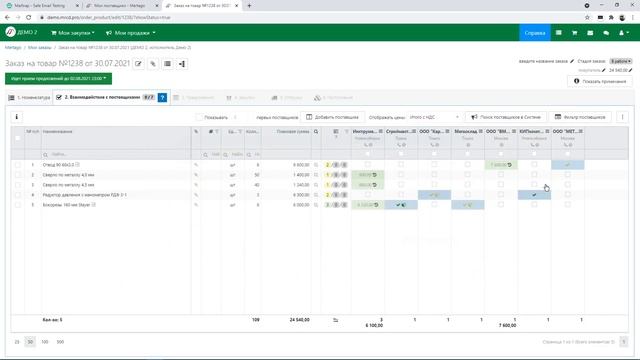Open the column menu icon of Стройинвест supplier

[x=414, y=131]
